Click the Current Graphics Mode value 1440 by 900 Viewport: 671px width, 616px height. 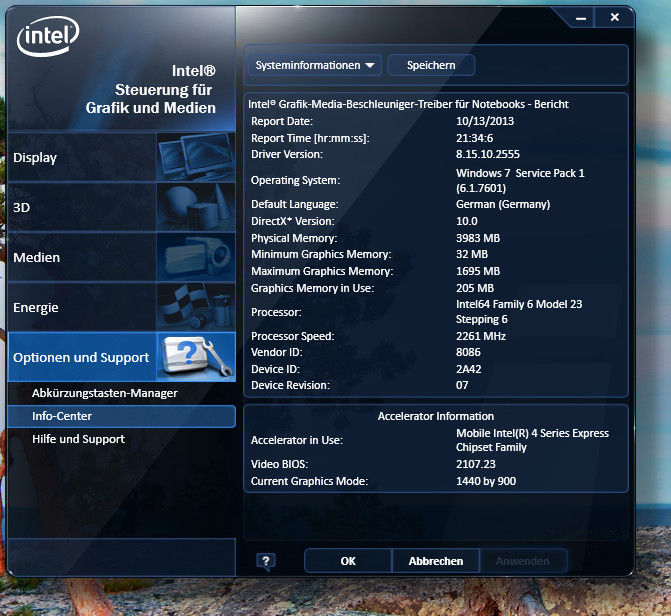[x=486, y=481]
